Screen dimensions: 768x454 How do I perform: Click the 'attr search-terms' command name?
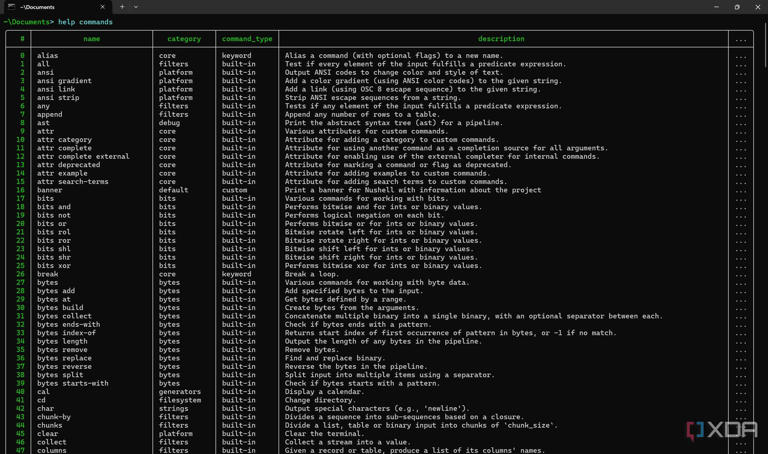click(72, 182)
